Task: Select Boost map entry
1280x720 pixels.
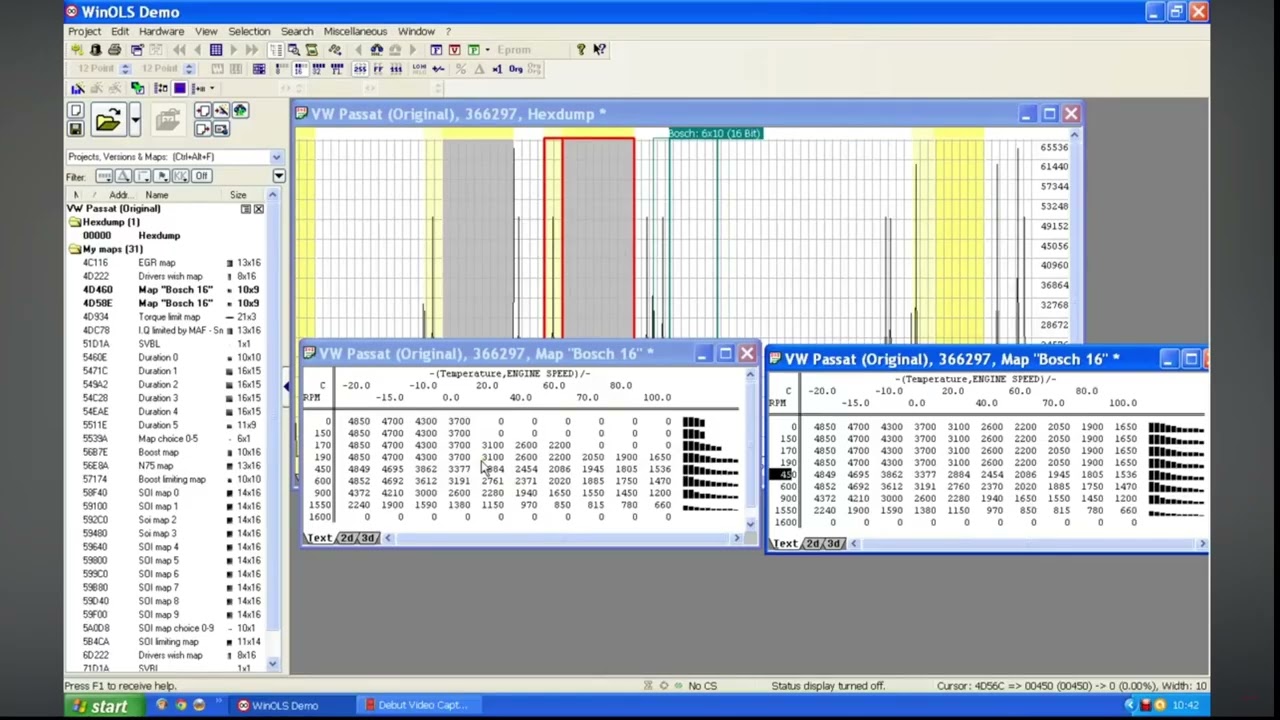Action: [158, 452]
